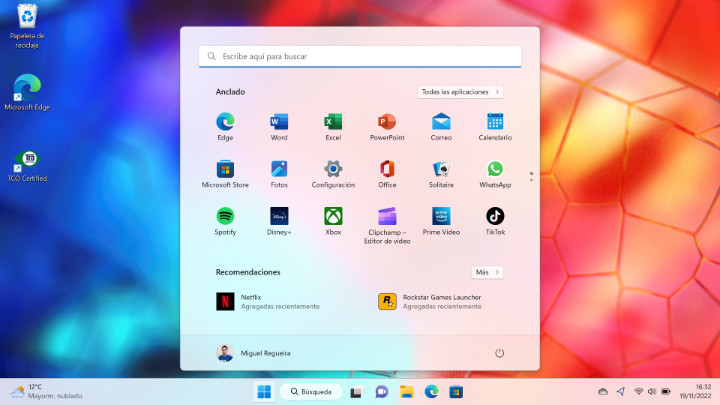Viewport: 720px width, 405px height.
Task: Open weather widget showing 12°C
Action: (46, 391)
